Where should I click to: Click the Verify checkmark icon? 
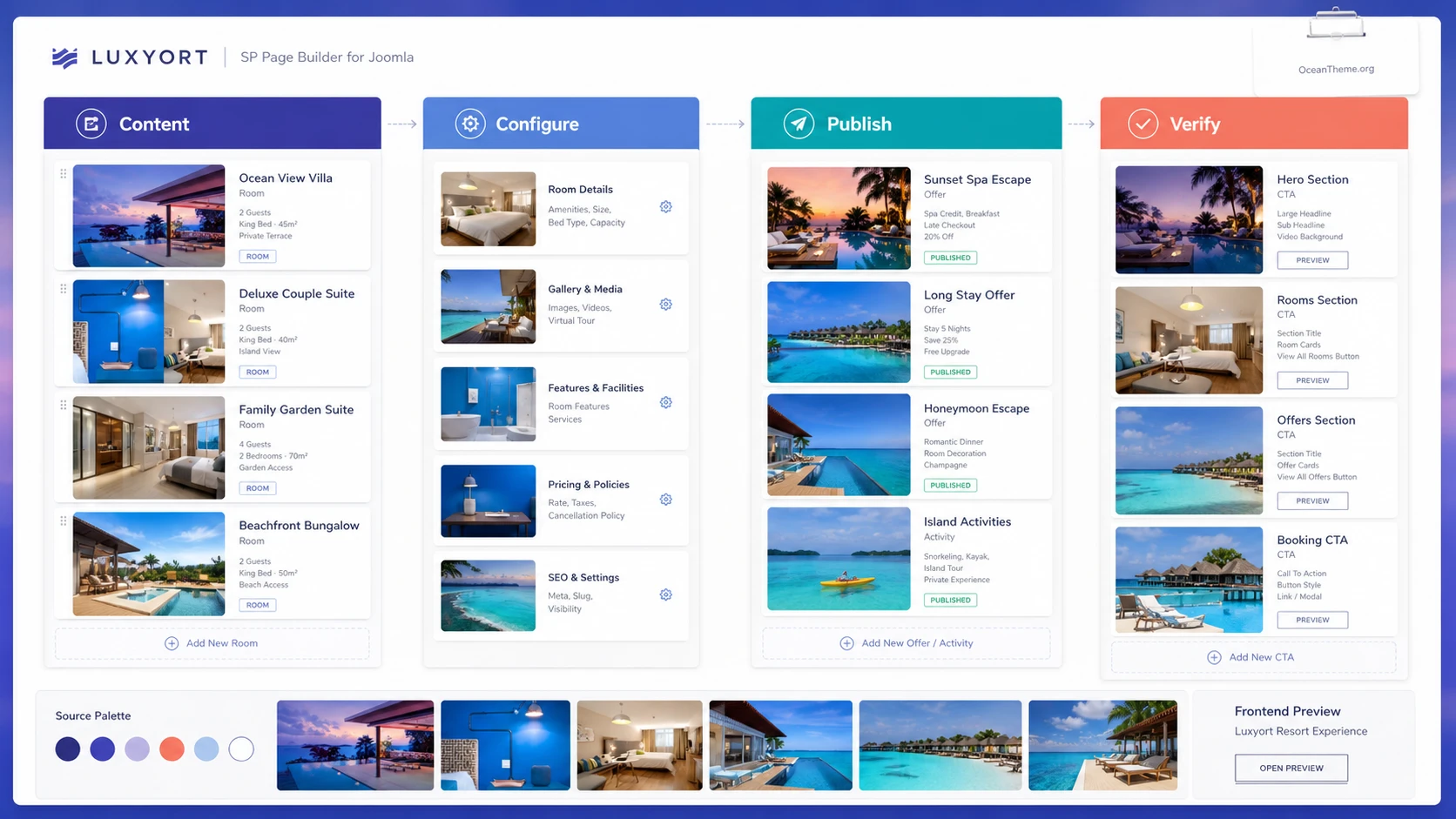[1143, 124]
